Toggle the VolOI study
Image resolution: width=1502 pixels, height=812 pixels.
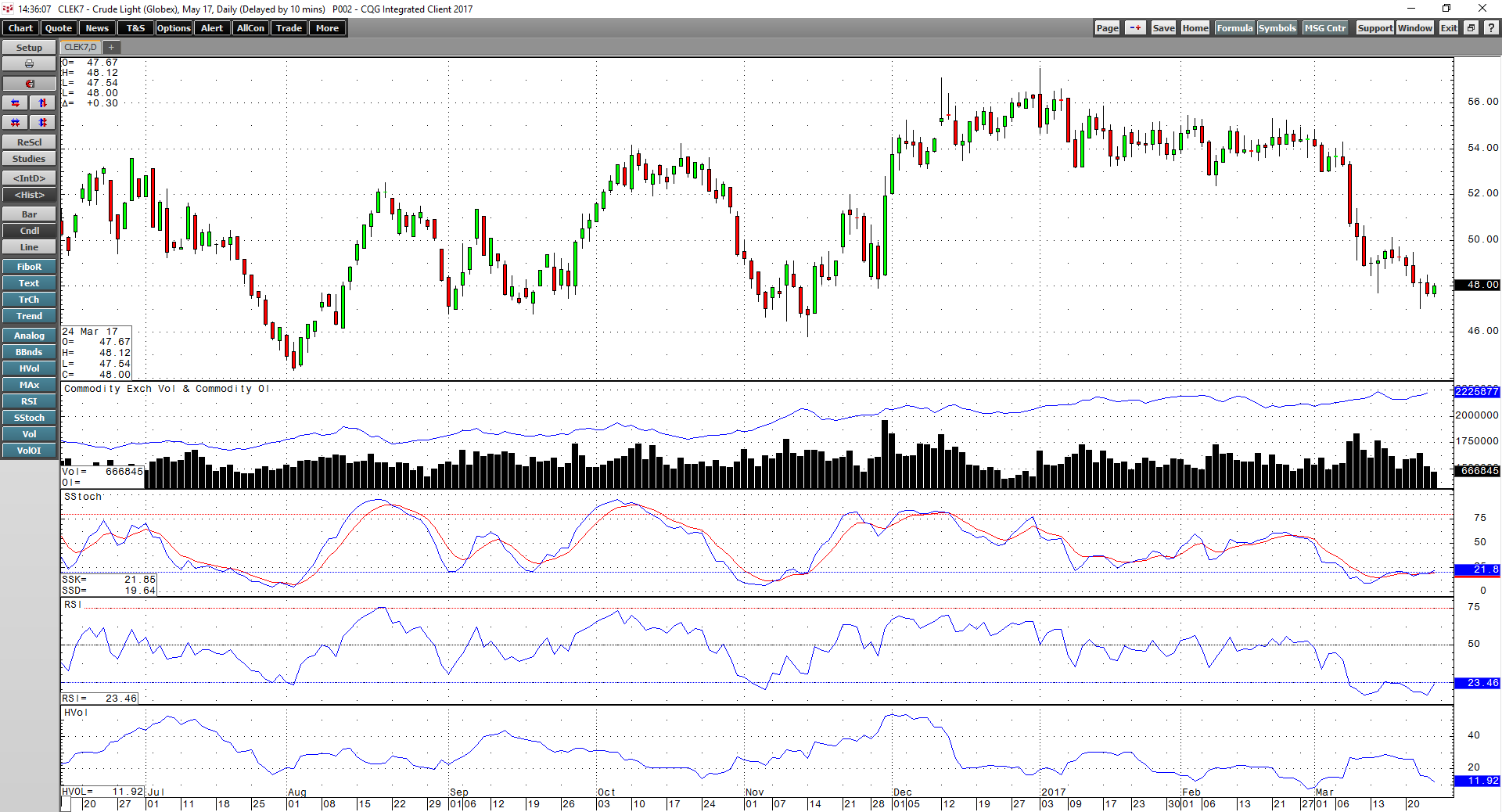(29, 451)
